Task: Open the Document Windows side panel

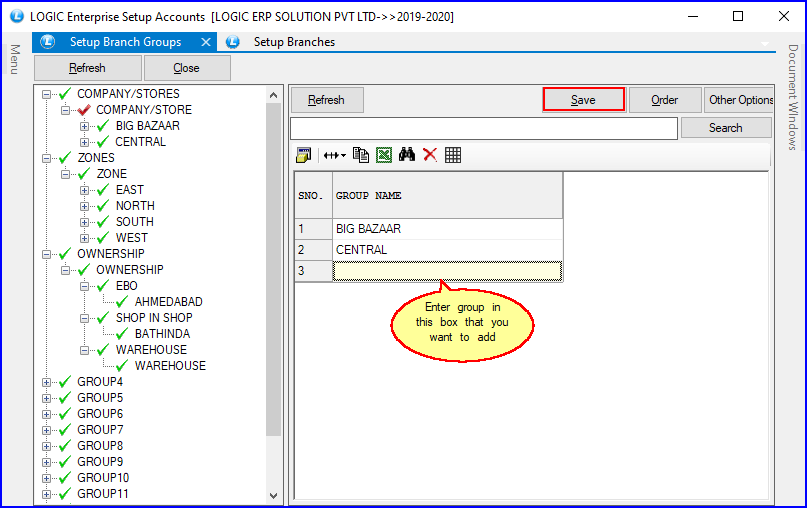Action: coord(793,97)
